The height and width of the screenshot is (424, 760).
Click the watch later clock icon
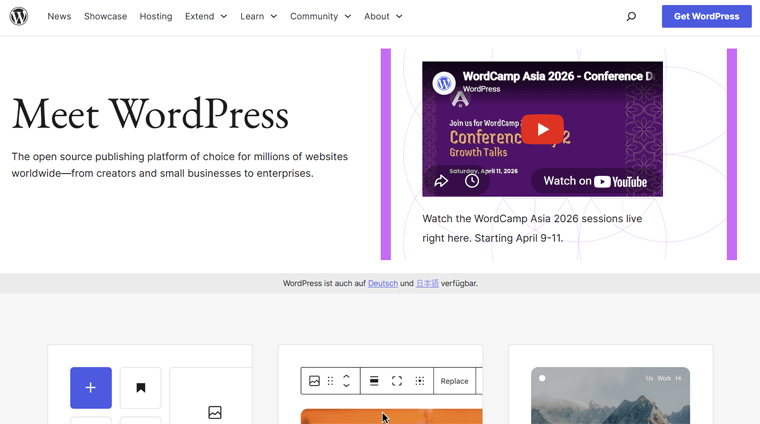click(472, 181)
